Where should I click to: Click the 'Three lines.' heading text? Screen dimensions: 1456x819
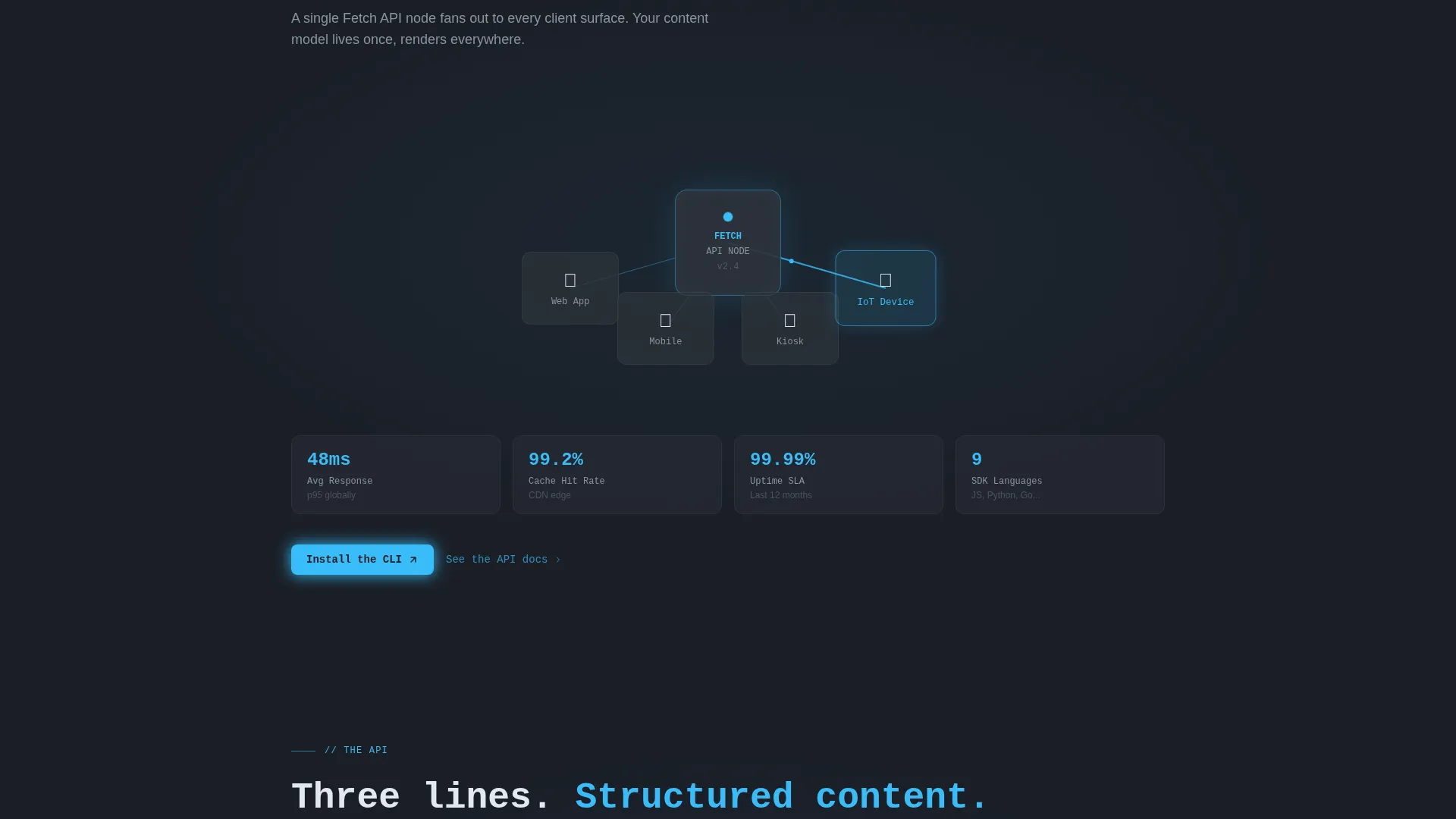422,797
